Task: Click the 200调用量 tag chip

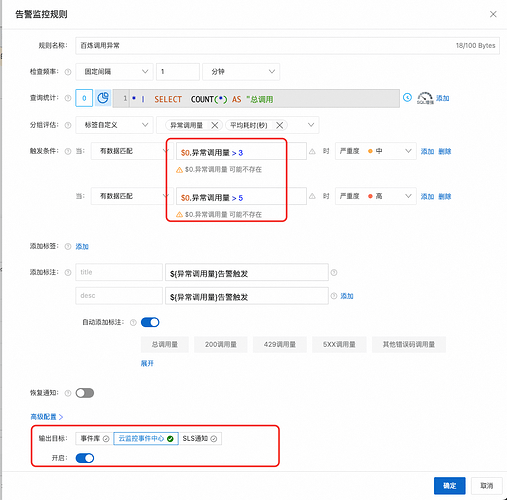Action: click(221, 344)
